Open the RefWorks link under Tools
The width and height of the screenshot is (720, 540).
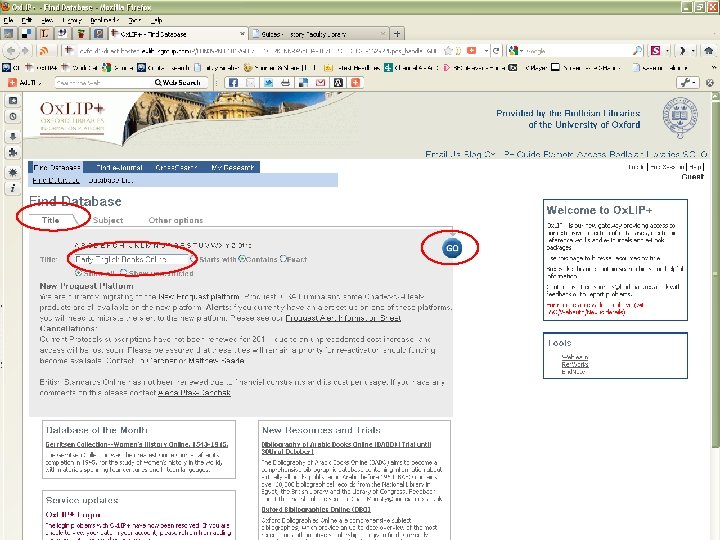click(x=575, y=364)
